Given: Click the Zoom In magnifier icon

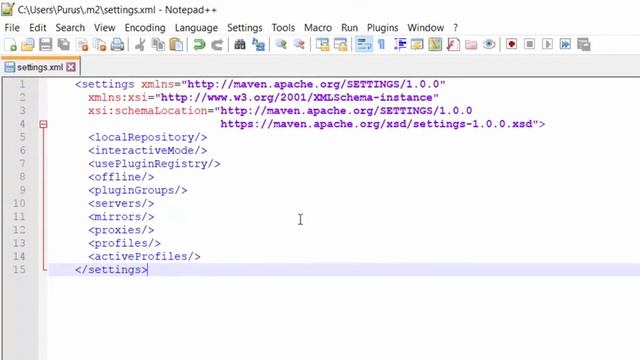Looking at the screenshot, I should click(281, 44).
